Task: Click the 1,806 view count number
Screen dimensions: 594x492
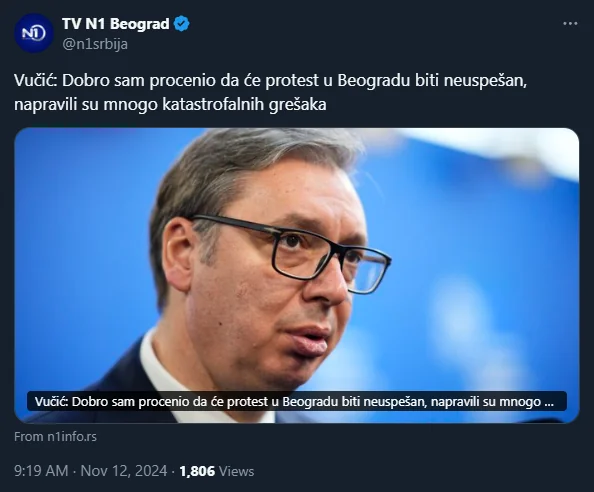Action: point(197,471)
